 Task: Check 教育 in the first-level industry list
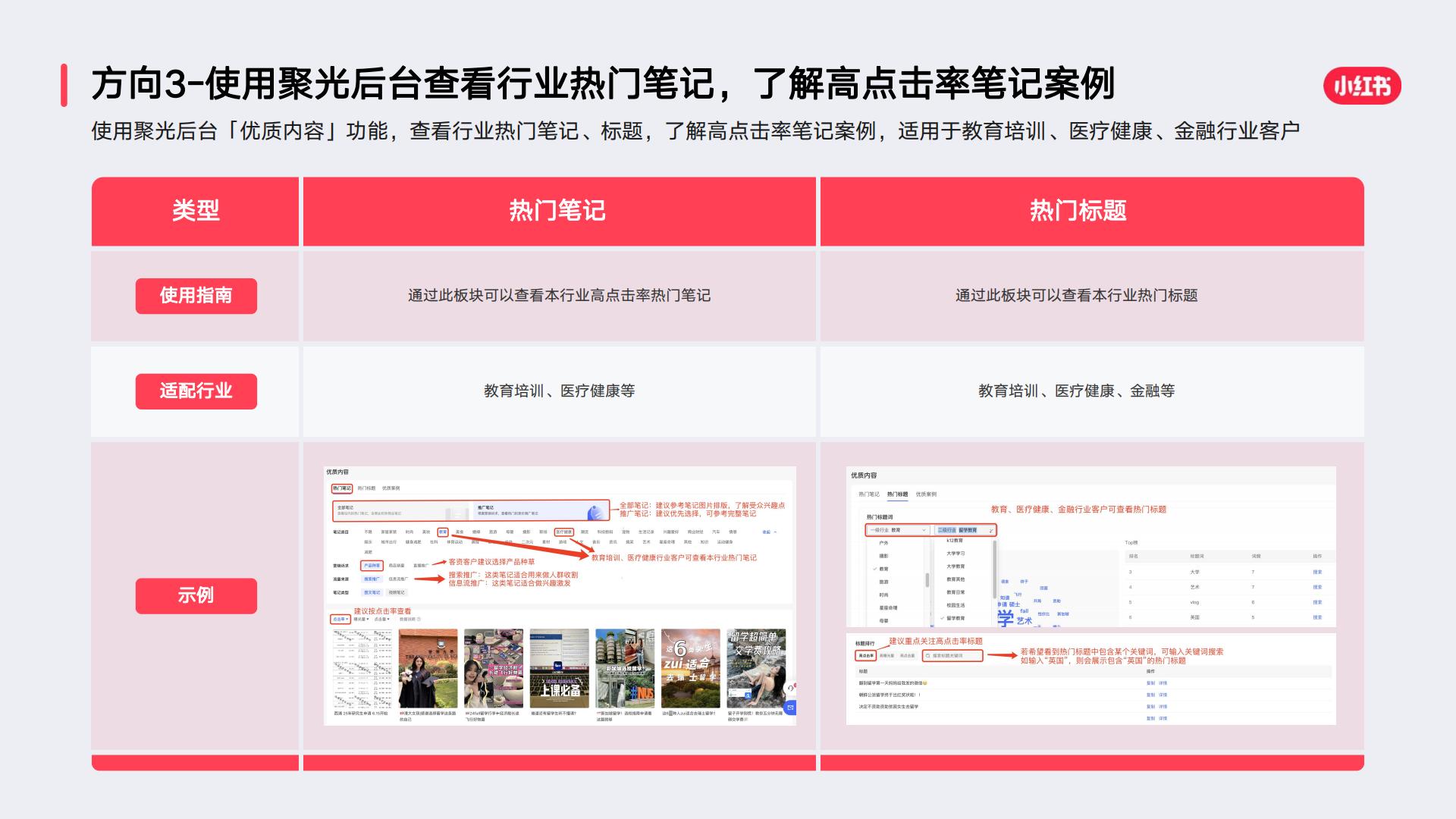[x=883, y=569]
